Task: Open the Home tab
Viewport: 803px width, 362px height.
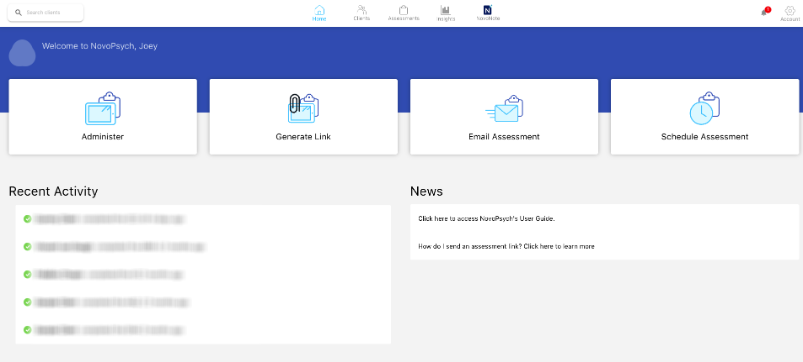Action: tap(319, 13)
